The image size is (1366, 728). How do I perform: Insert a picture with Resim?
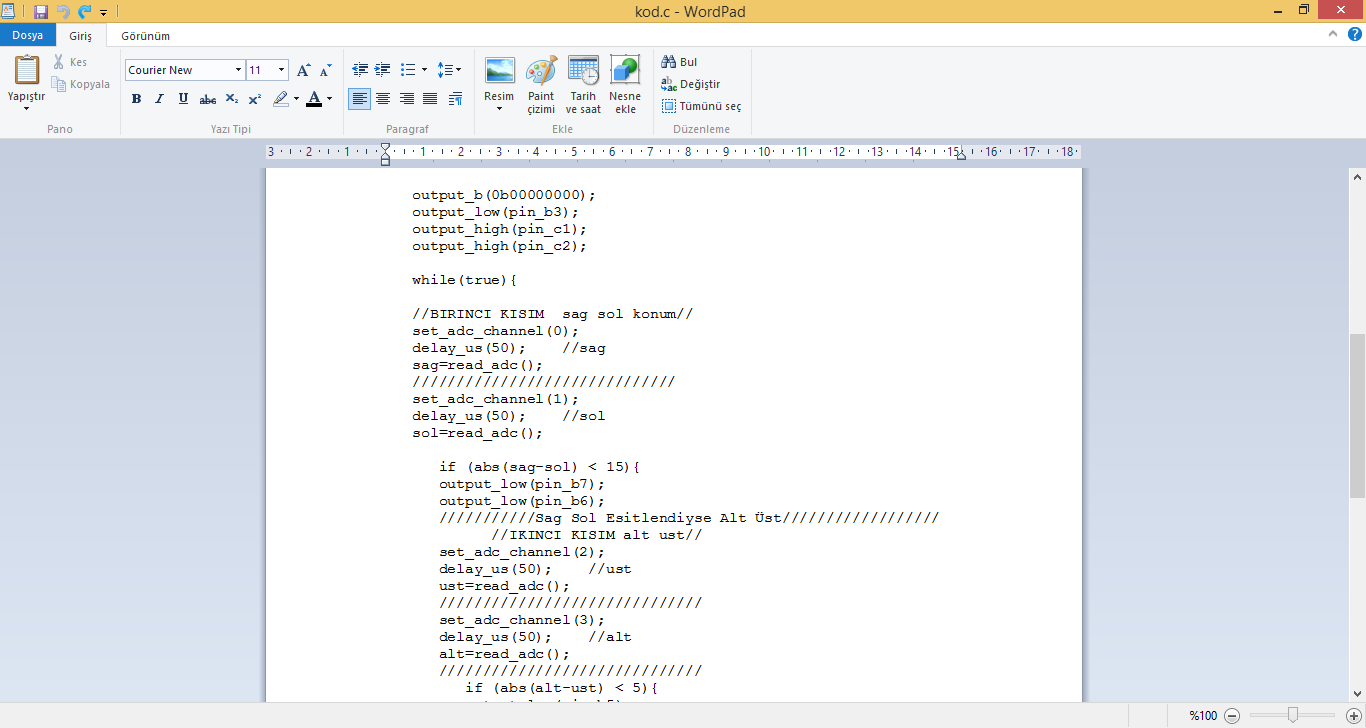click(499, 71)
